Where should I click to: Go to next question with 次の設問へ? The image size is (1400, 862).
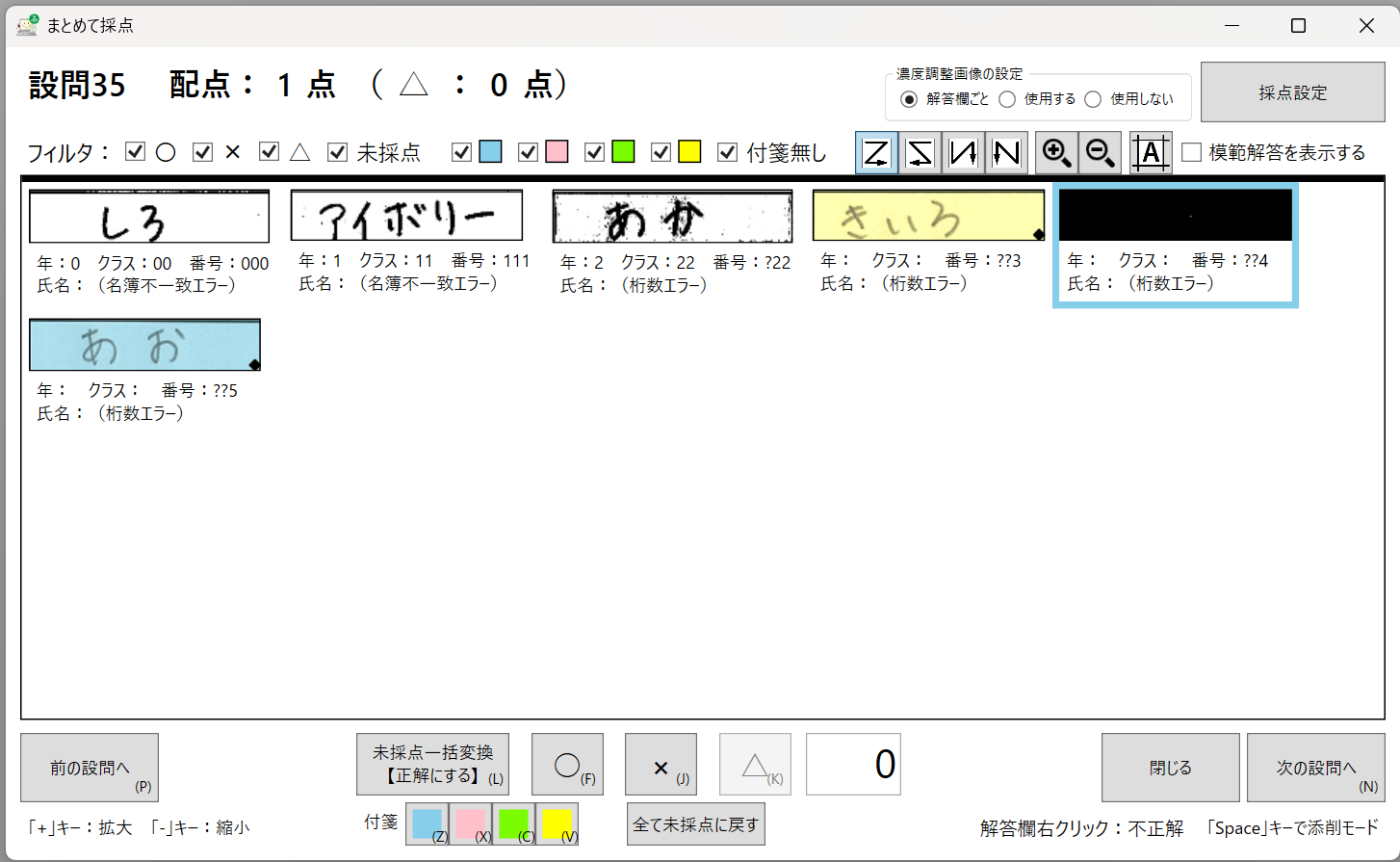point(1315,768)
